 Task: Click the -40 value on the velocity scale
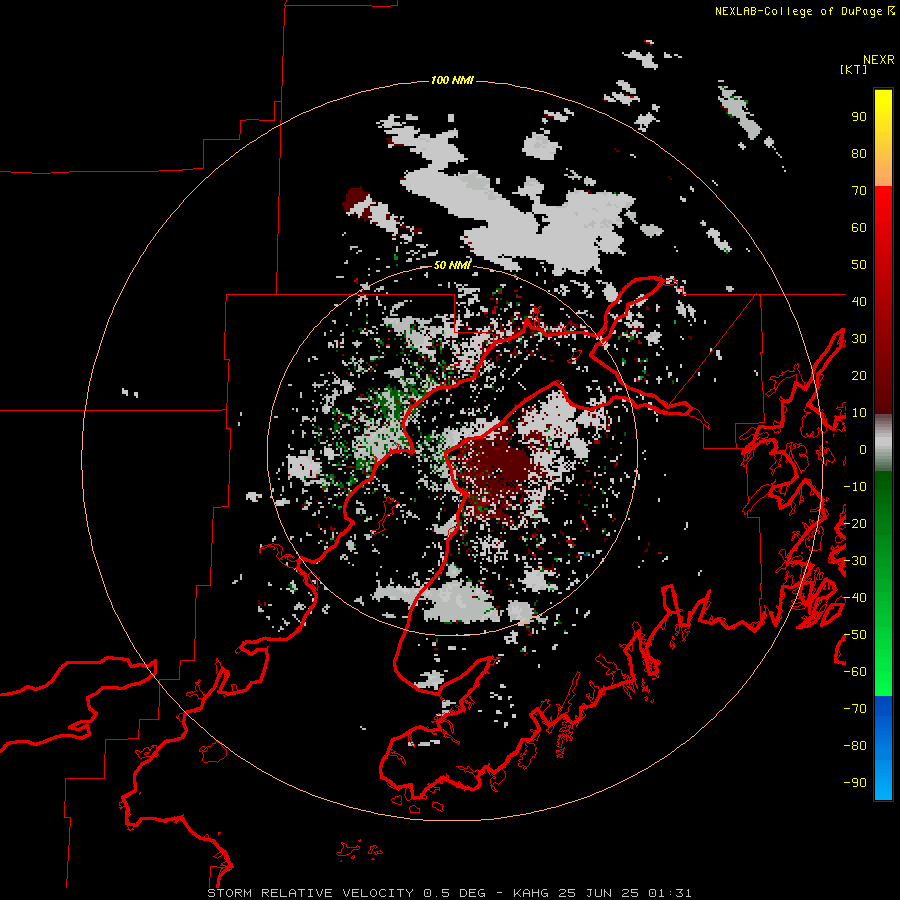[855, 598]
